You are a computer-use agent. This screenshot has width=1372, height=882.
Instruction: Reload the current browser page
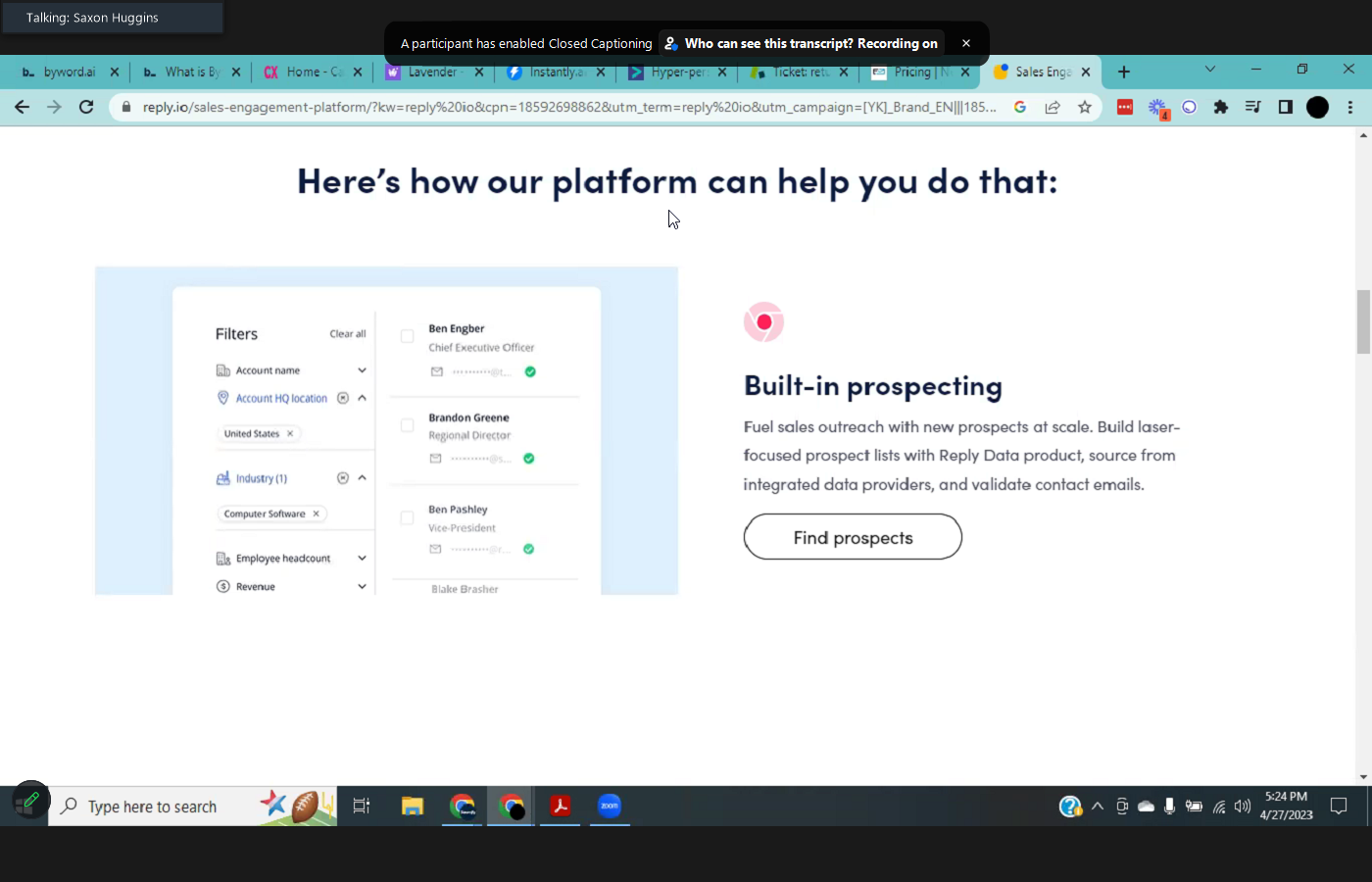86,107
